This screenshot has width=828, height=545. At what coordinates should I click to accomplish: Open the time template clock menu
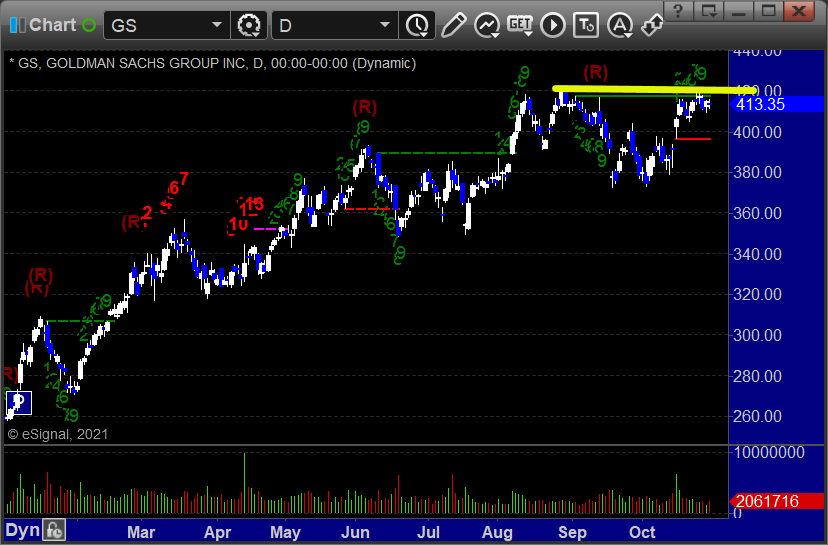click(x=418, y=25)
